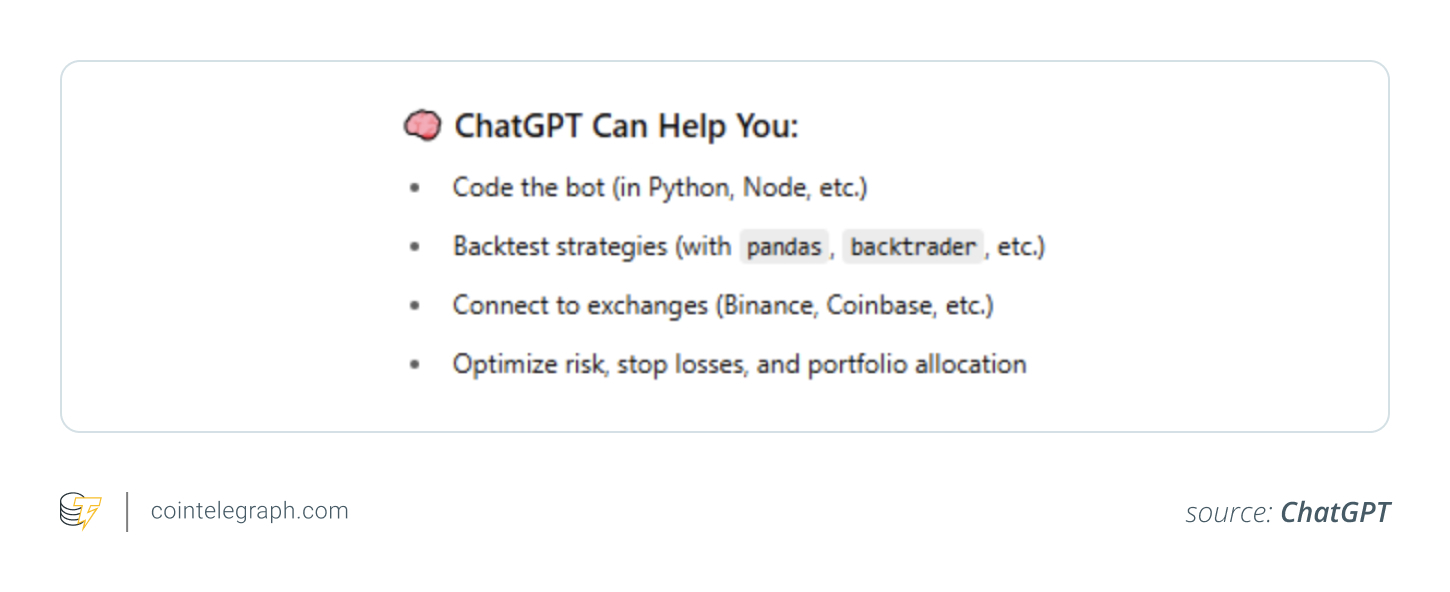Open the cointelegraph.com link
1450x592 pixels.
tap(249, 511)
